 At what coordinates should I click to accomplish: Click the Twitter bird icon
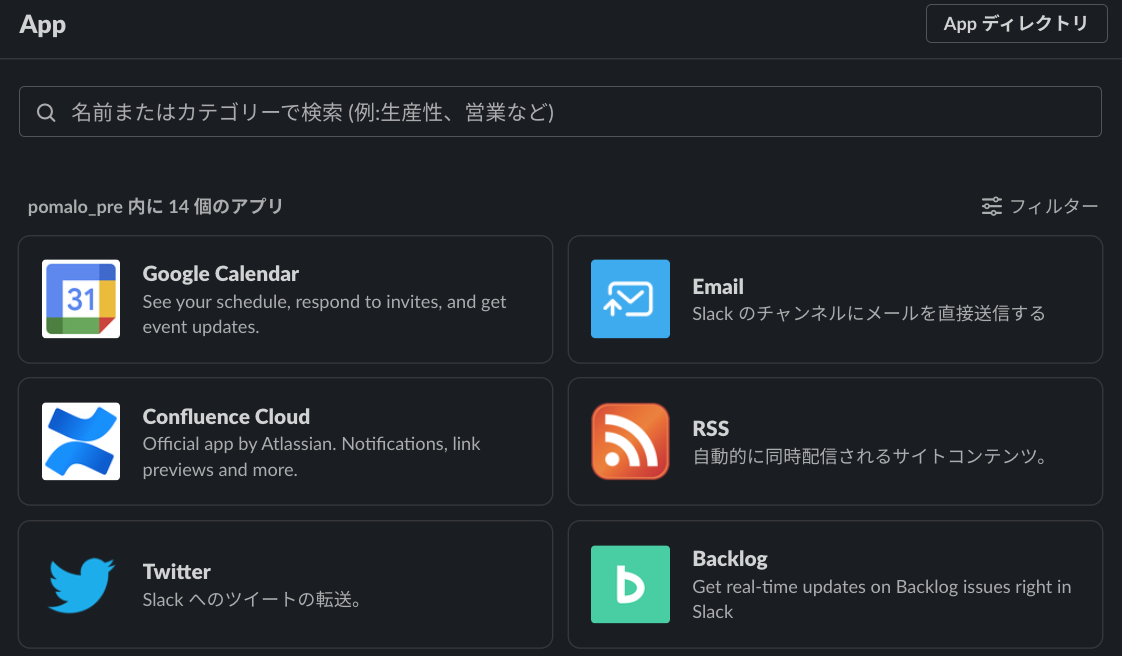81,584
